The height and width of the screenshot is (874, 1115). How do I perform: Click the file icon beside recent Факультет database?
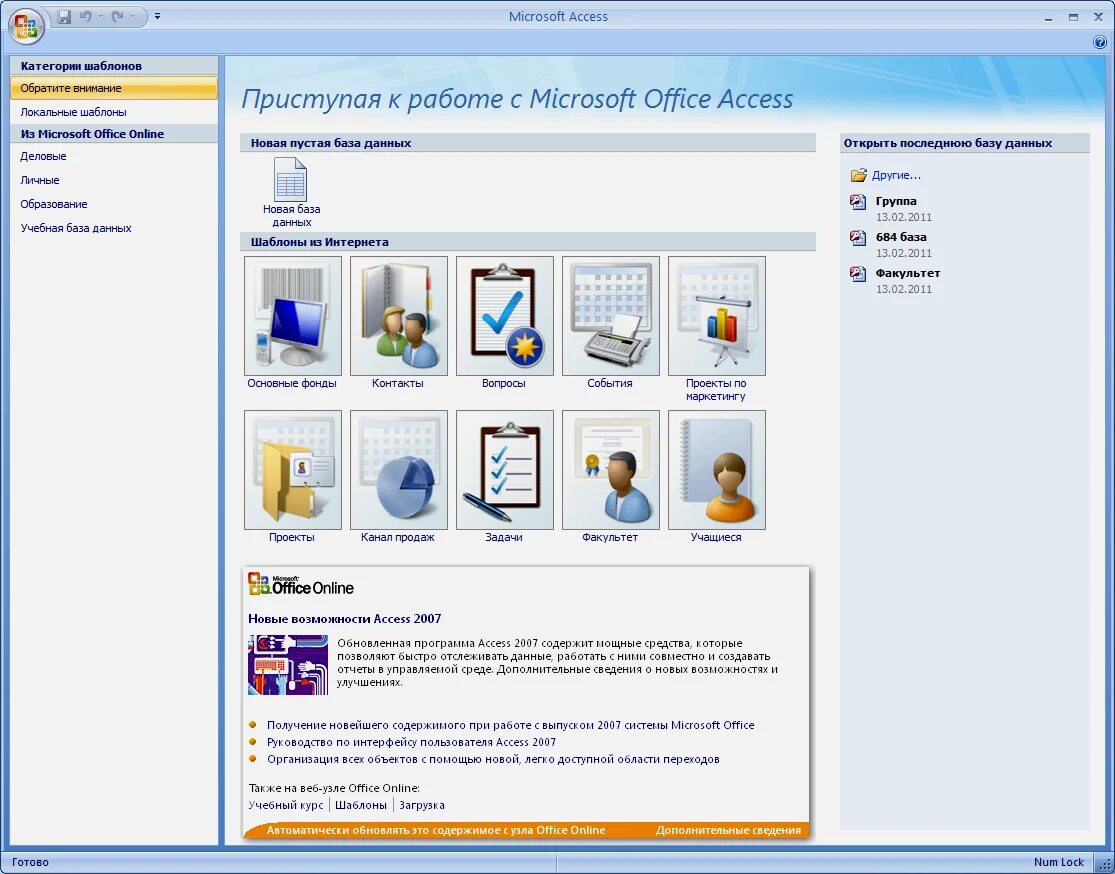[x=858, y=274]
